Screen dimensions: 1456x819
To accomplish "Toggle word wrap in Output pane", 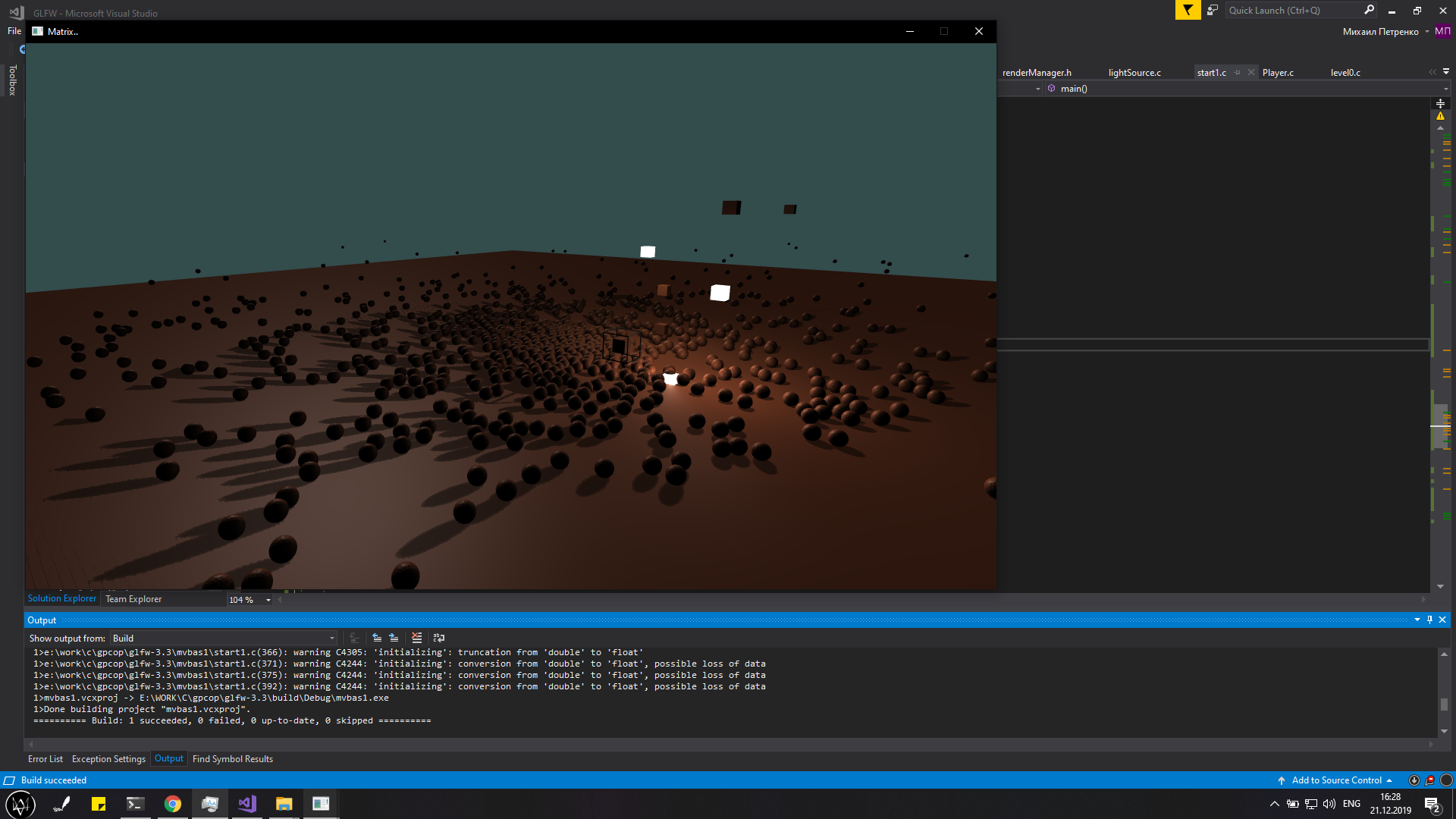I will pos(439,638).
